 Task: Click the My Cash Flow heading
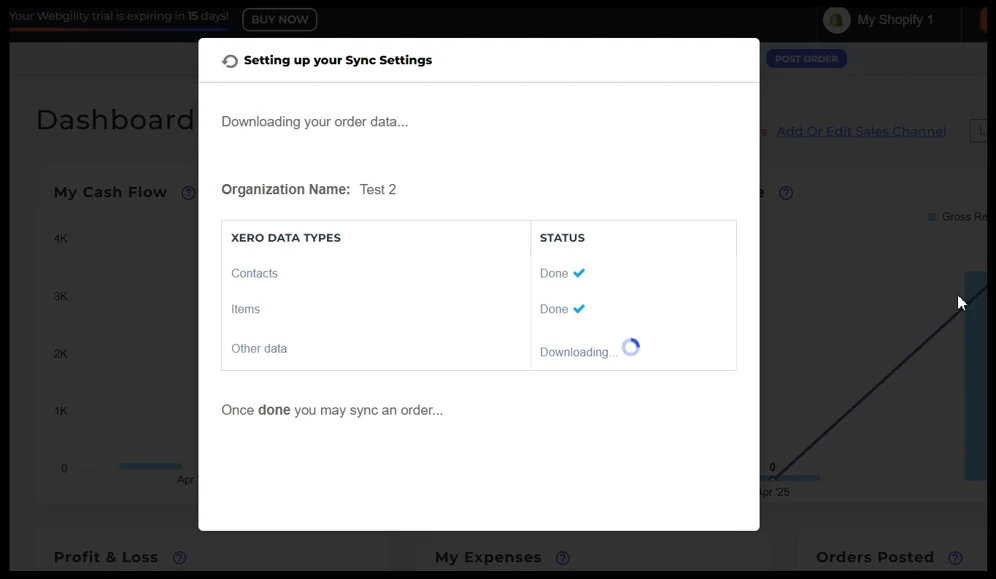tap(110, 192)
